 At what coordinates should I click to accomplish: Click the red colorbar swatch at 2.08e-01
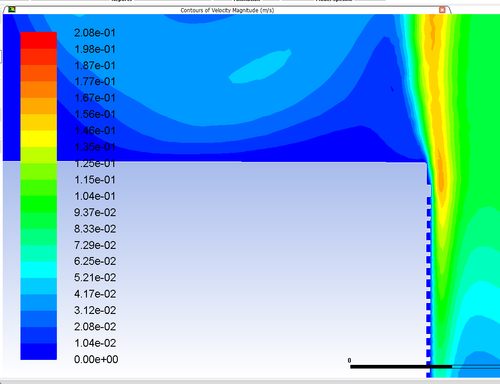click(39, 40)
